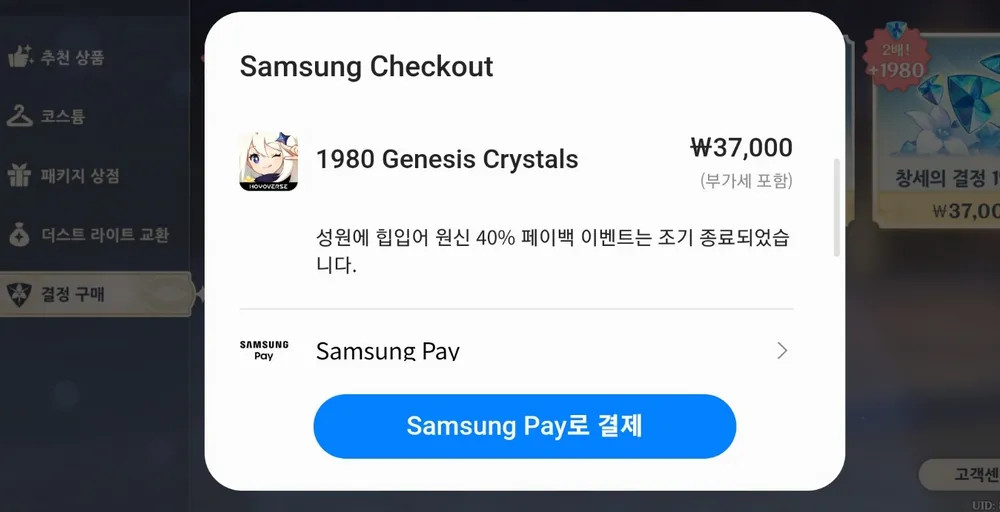Click the crystal shield icon for 결정 구매
Viewport: 1000px width, 512px height.
[19, 294]
